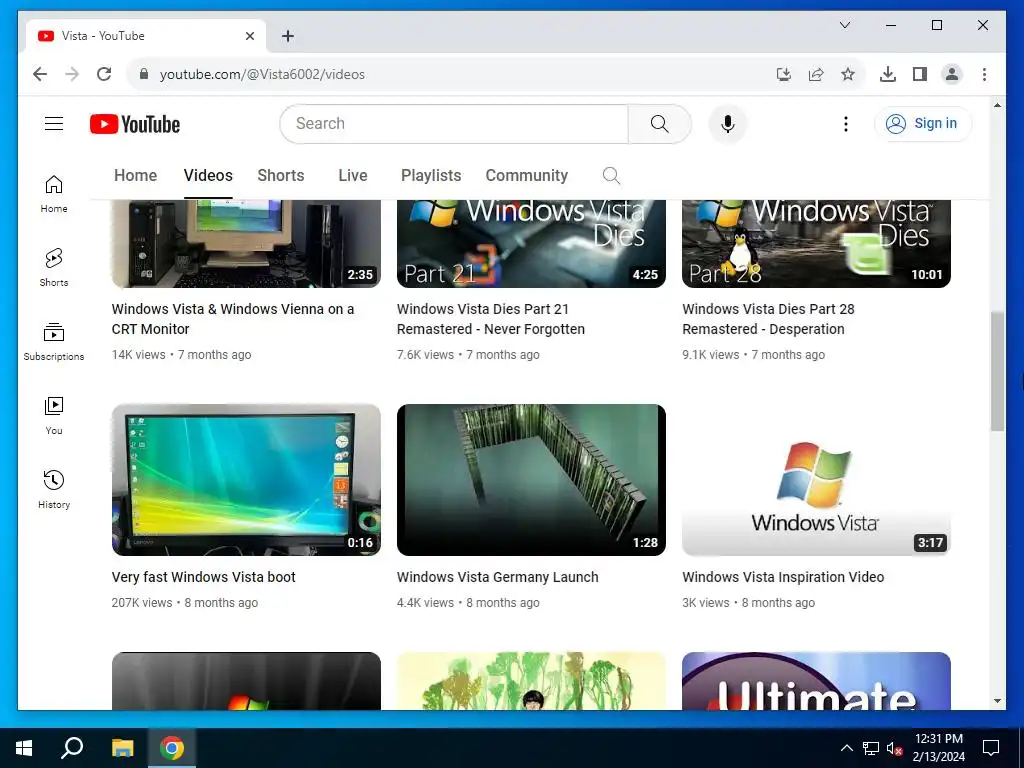
Task: Click the page vertical scrollbar thumb
Action: (997, 371)
